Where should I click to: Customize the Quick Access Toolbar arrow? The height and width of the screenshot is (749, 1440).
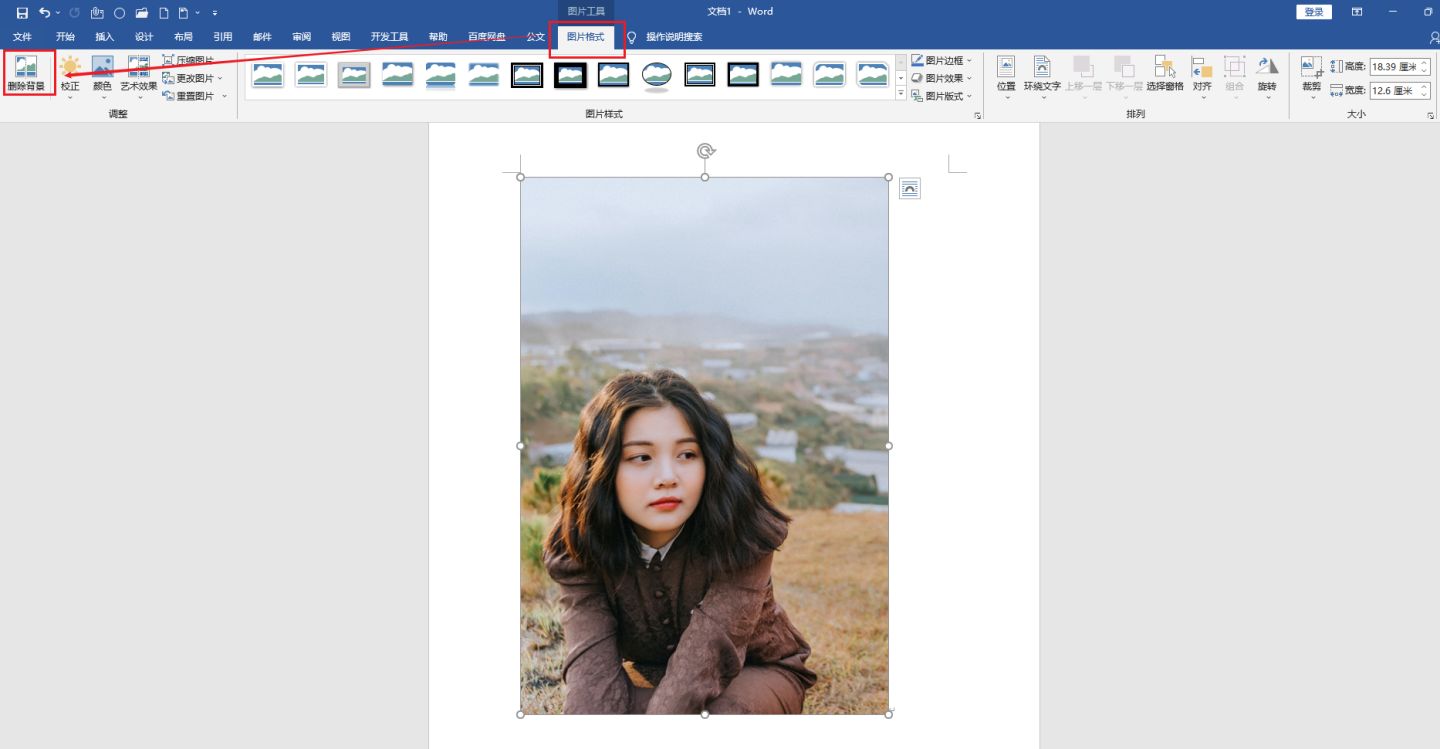[215, 13]
